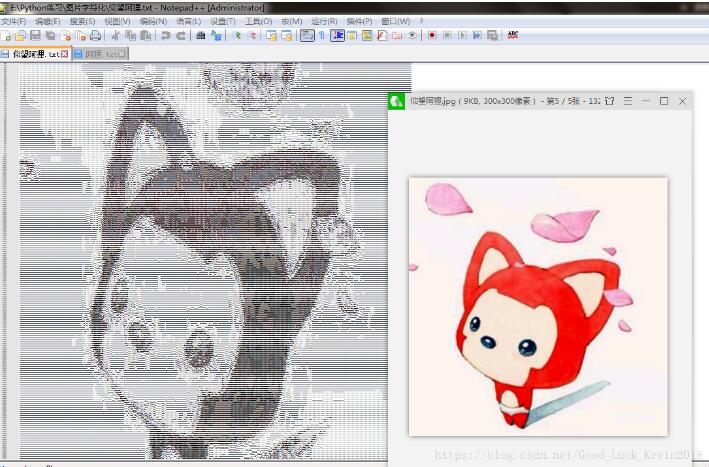
Task: Save the recorded macro icon
Action: tap(492, 36)
